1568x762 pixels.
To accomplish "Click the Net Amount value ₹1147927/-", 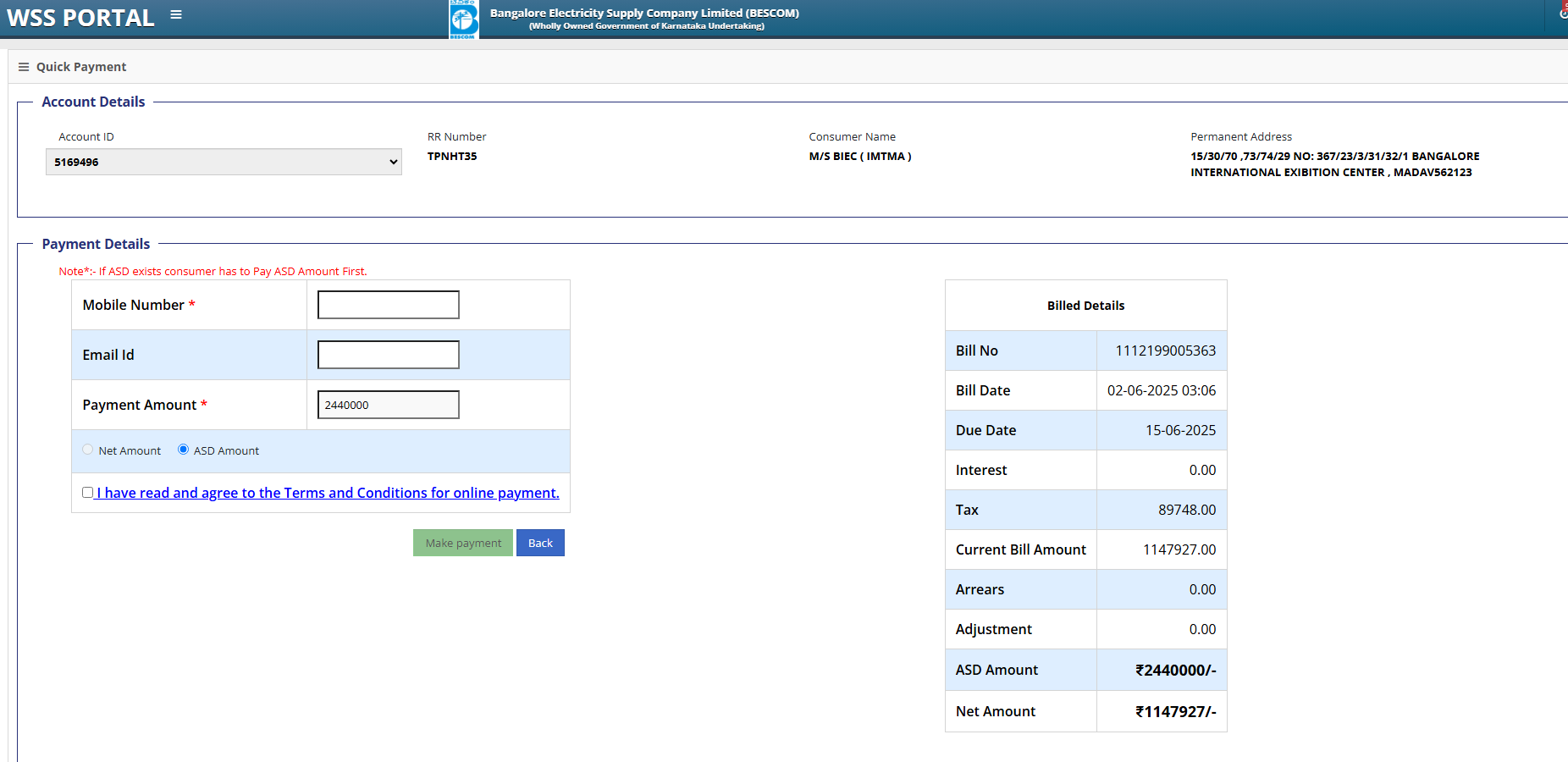I will (x=1175, y=711).
